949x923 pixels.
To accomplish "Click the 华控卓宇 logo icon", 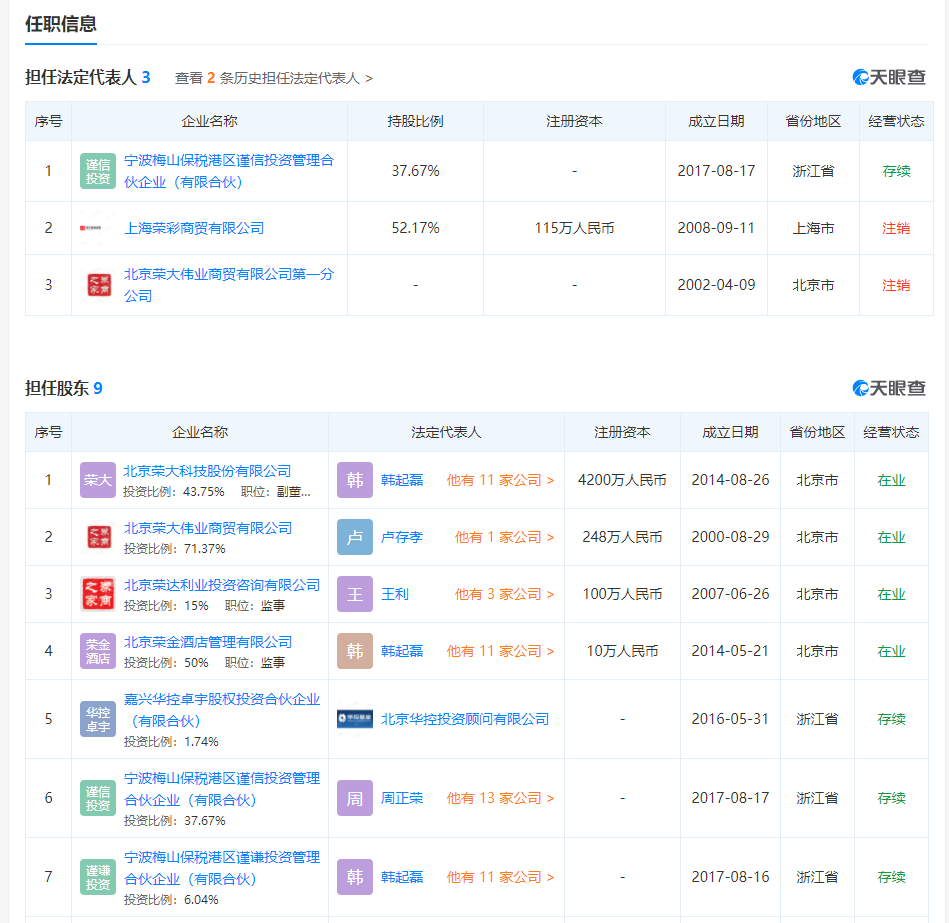I will [97, 714].
